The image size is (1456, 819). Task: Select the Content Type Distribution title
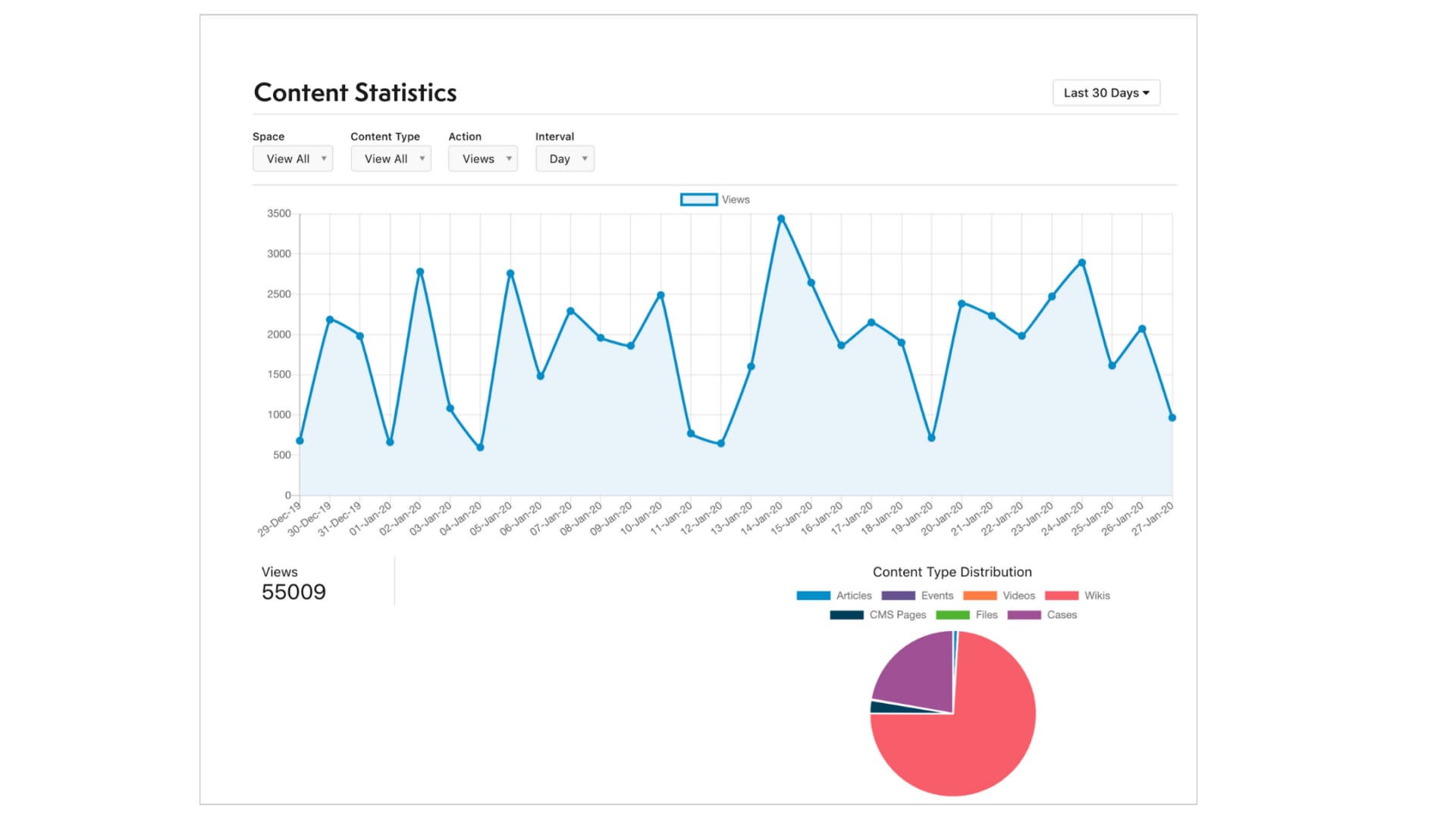tap(952, 572)
